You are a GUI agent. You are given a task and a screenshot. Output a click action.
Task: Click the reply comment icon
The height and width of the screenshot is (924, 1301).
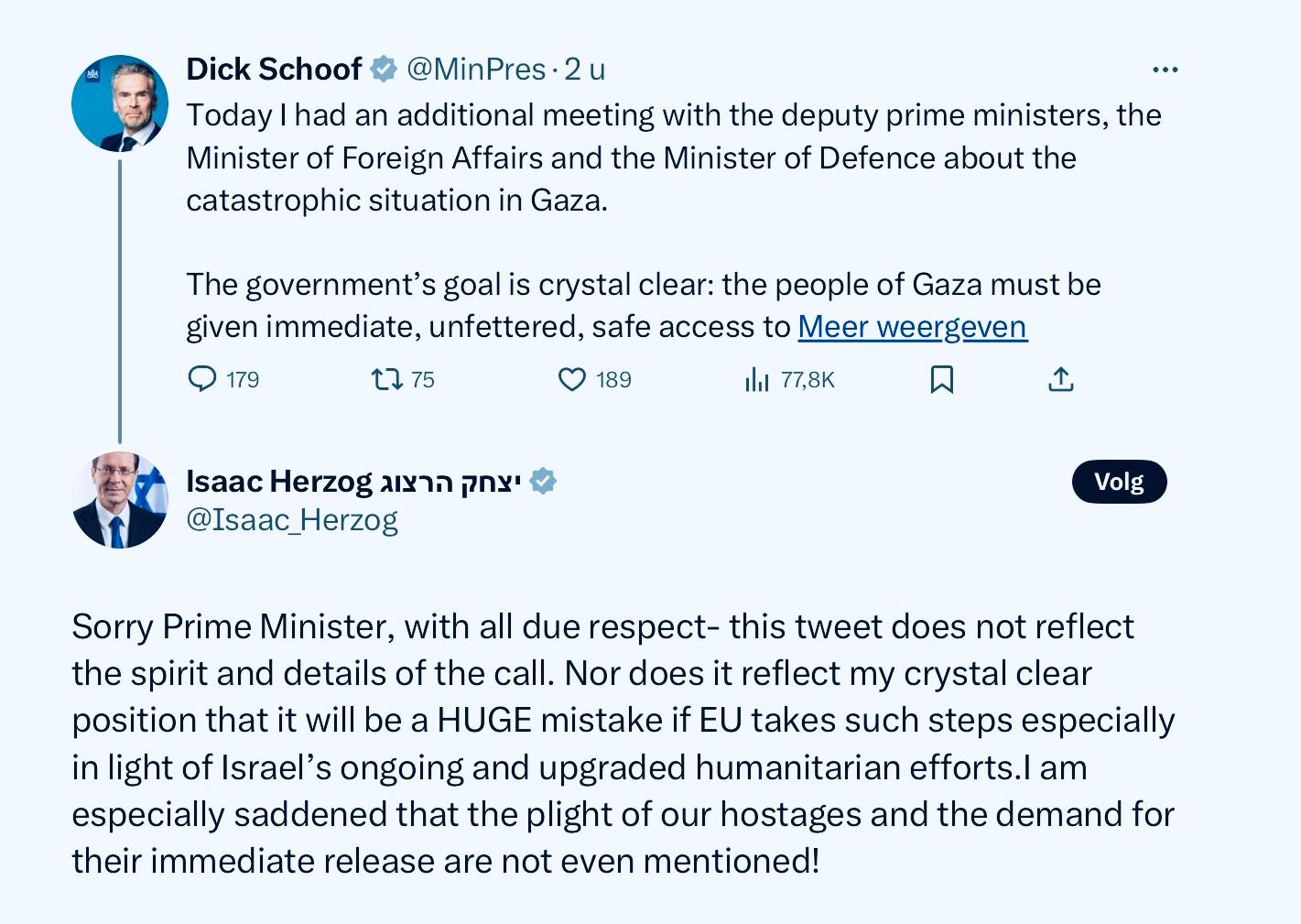[x=201, y=378]
